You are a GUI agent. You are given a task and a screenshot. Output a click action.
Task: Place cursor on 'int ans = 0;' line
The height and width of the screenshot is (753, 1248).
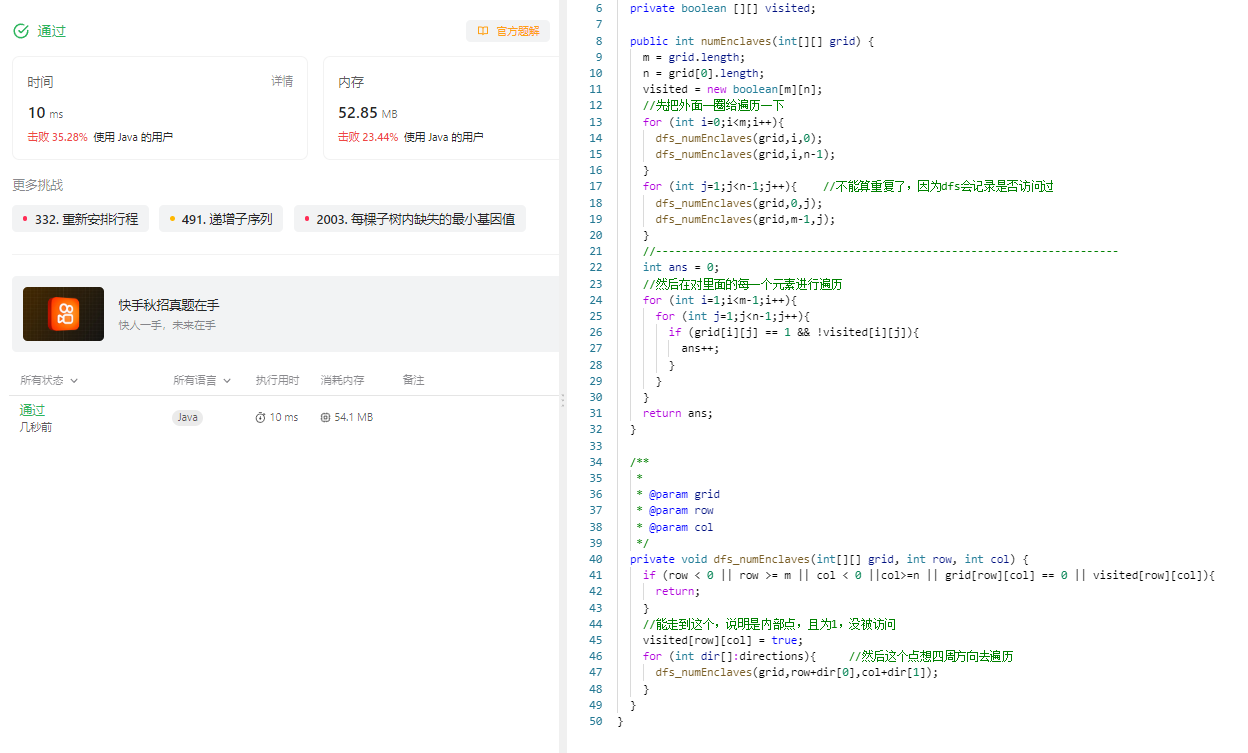point(681,267)
